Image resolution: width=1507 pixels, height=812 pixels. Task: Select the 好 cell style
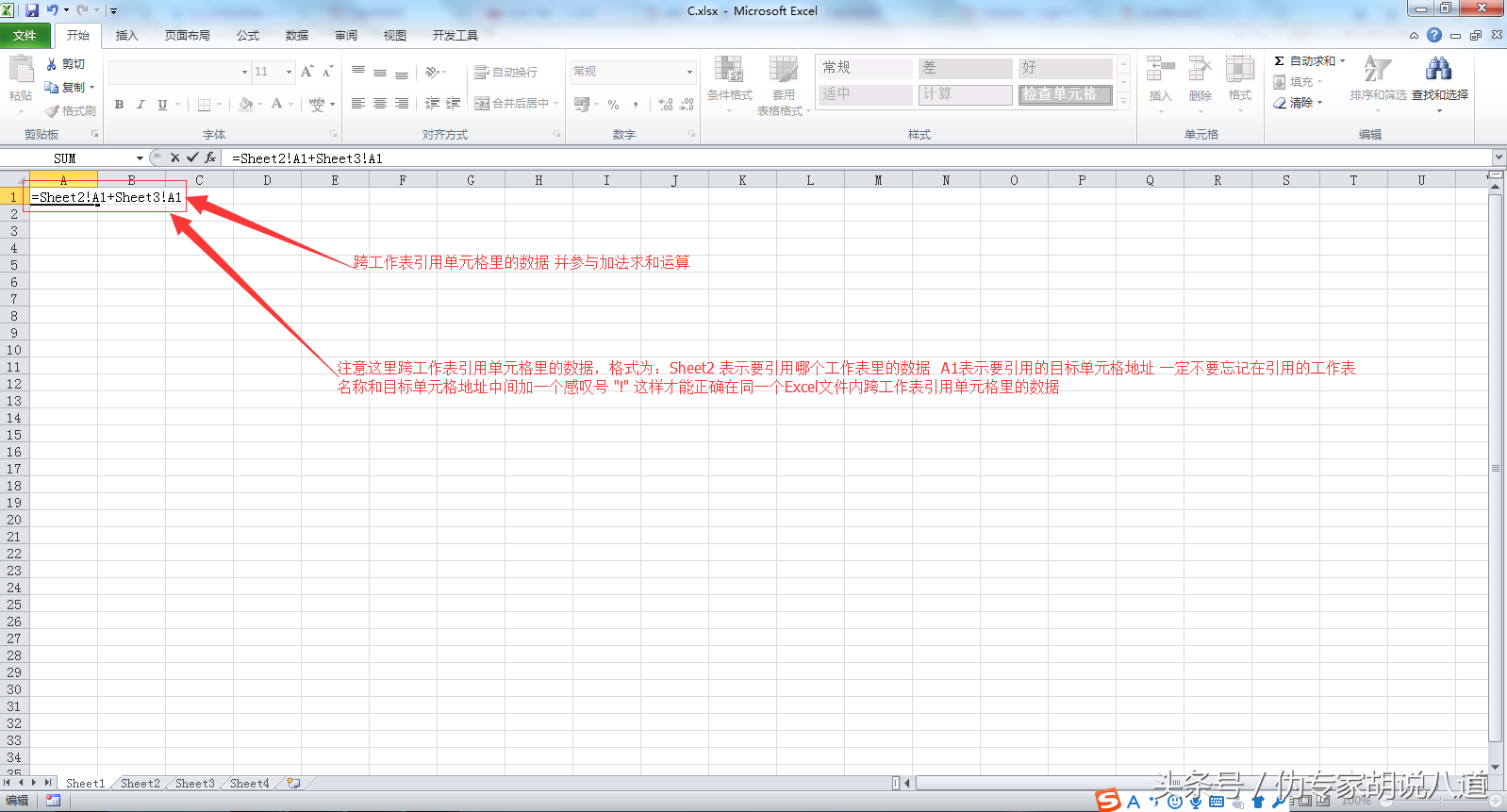coord(1066,68)
